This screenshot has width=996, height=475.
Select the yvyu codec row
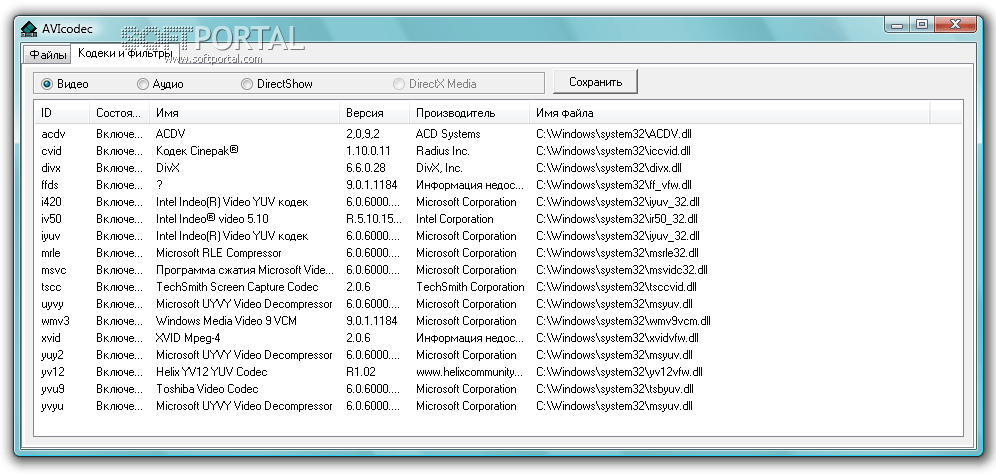click(x=497, y=406)
